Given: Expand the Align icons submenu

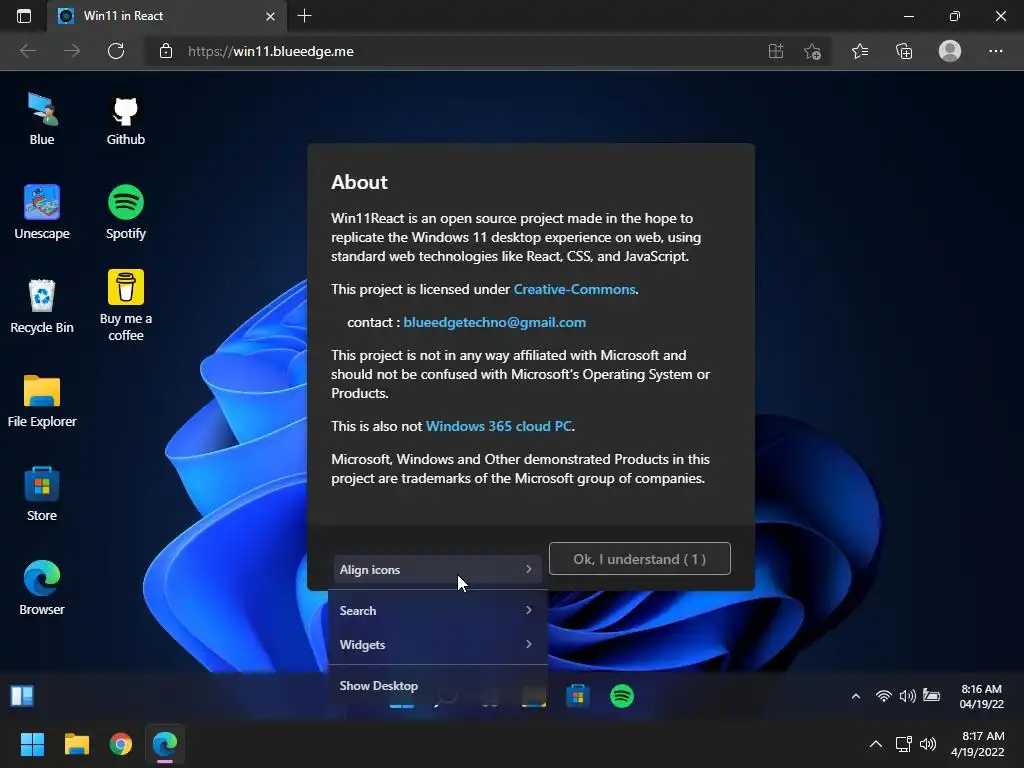Looking at the screenshot, I should coord(437,569).
